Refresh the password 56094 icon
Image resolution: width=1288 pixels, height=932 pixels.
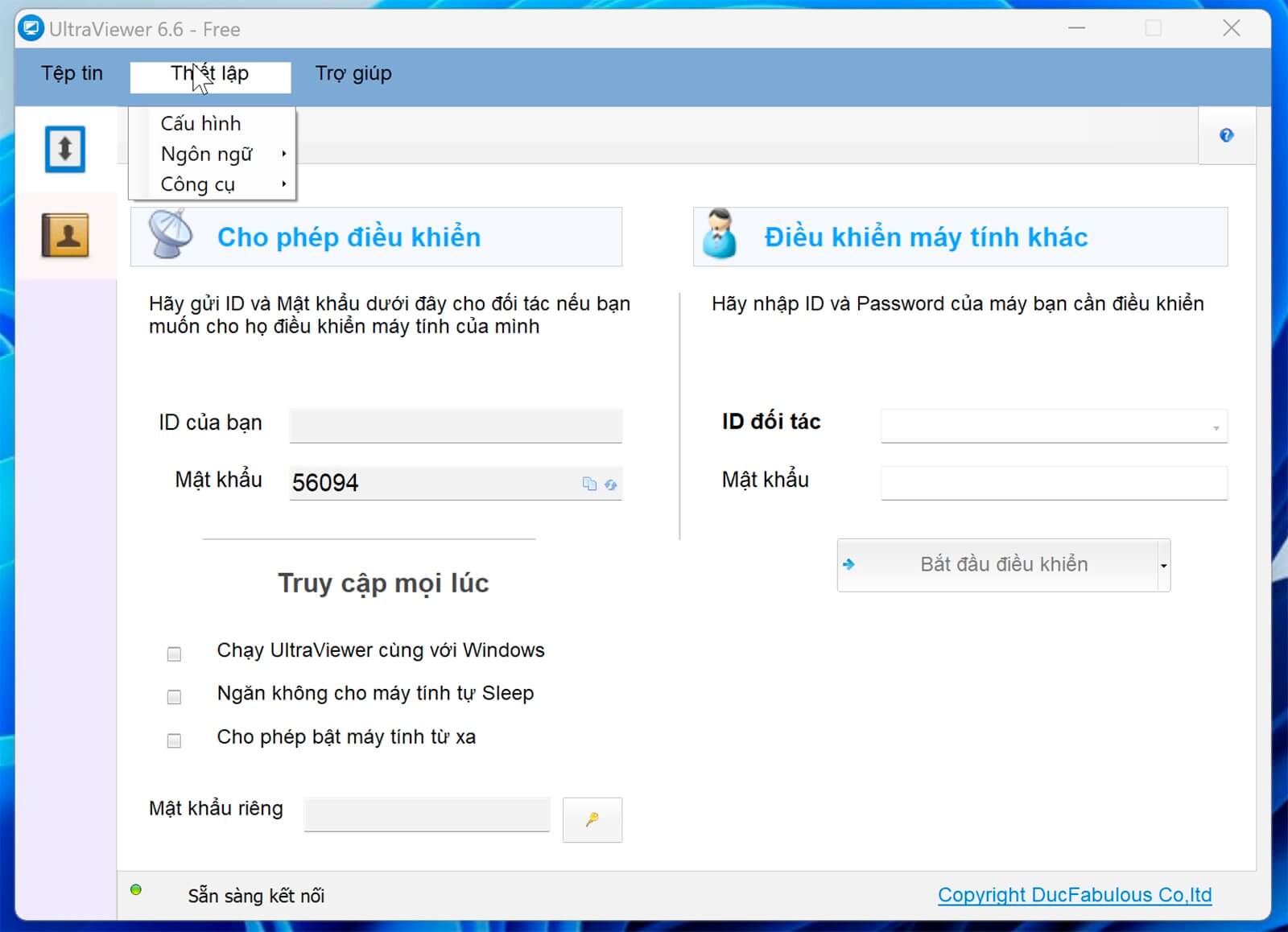tap(611, 485)
